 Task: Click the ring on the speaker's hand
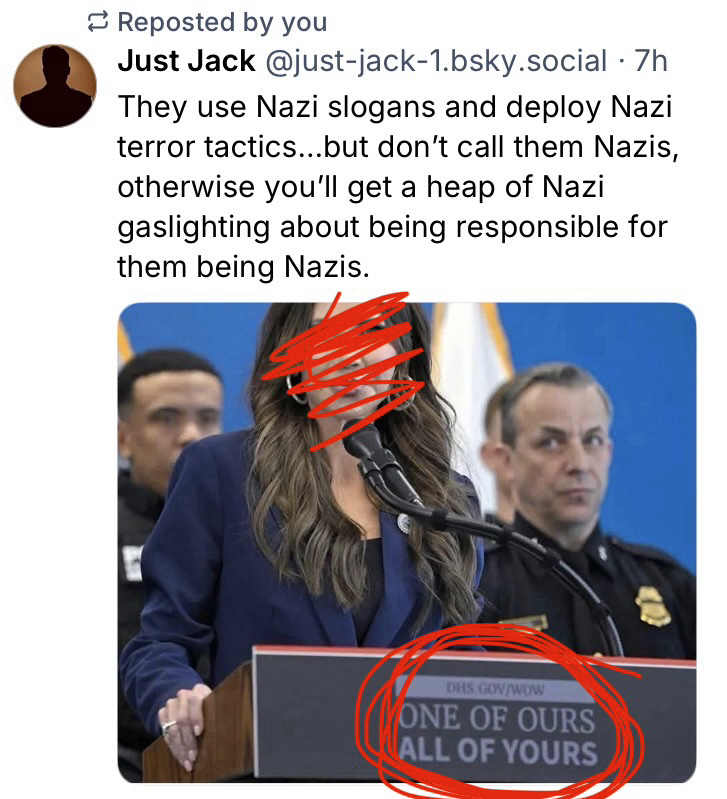point(169,726)
